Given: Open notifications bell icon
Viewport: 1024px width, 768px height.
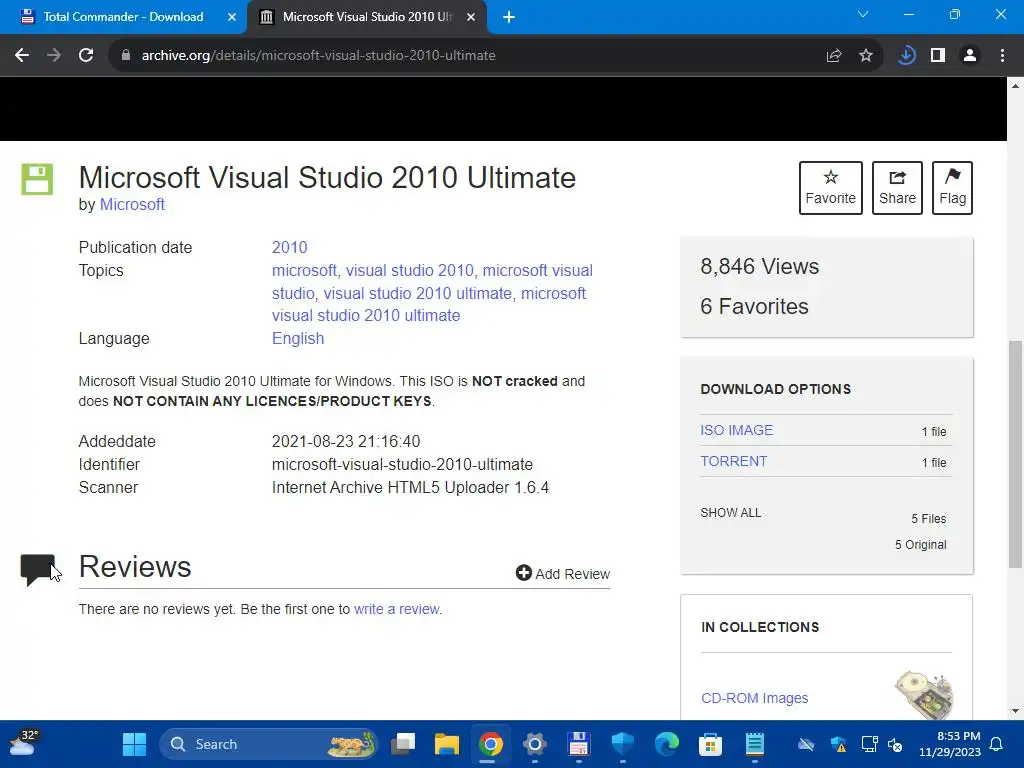Looking at the screenshot, I should (x=997, y=744).
